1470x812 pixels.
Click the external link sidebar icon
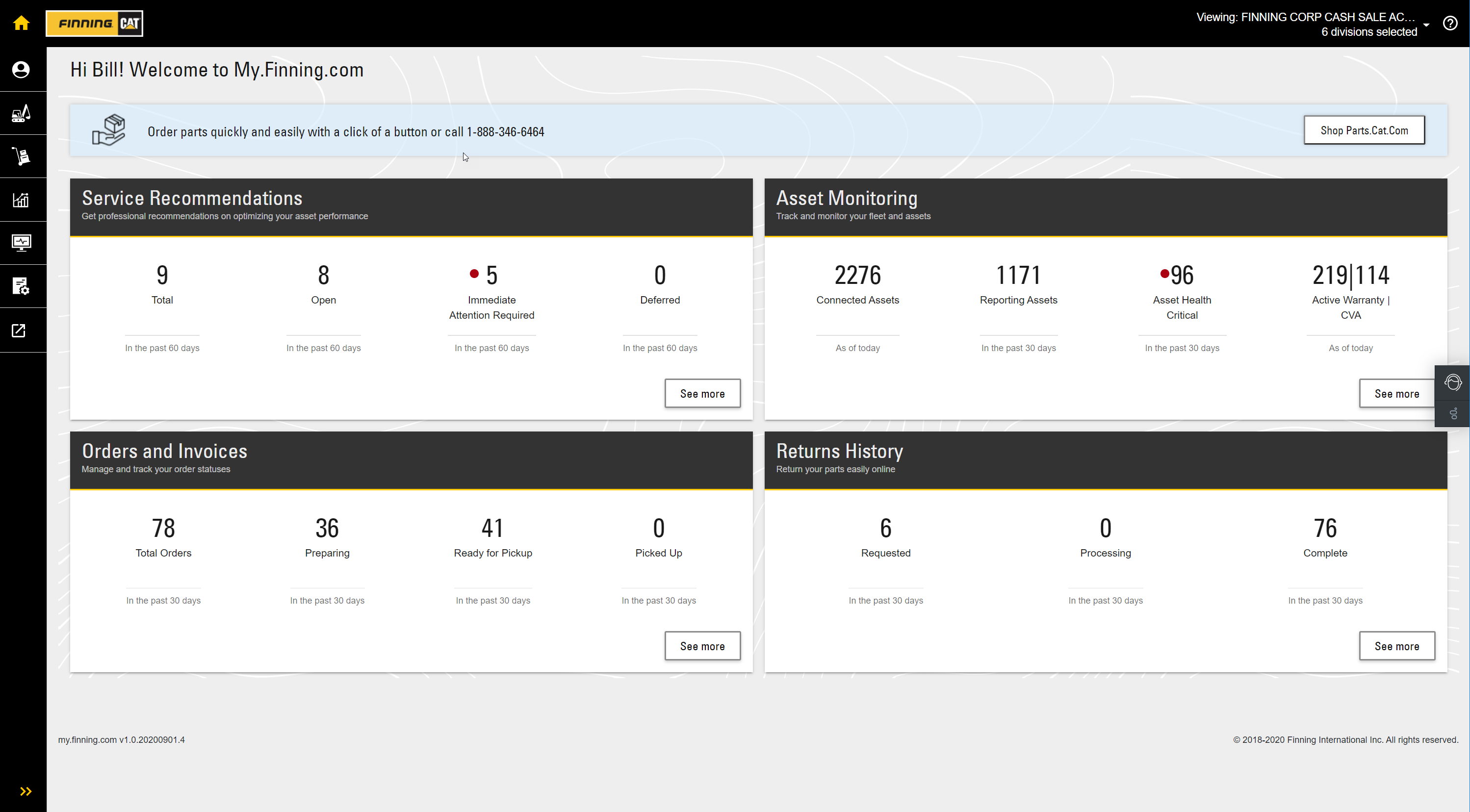point(19,330)
